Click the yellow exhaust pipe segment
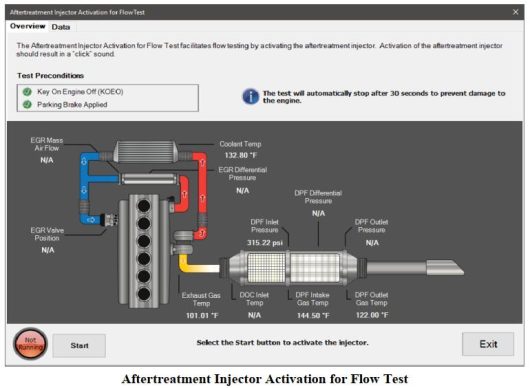 click(x=198, y=265)
